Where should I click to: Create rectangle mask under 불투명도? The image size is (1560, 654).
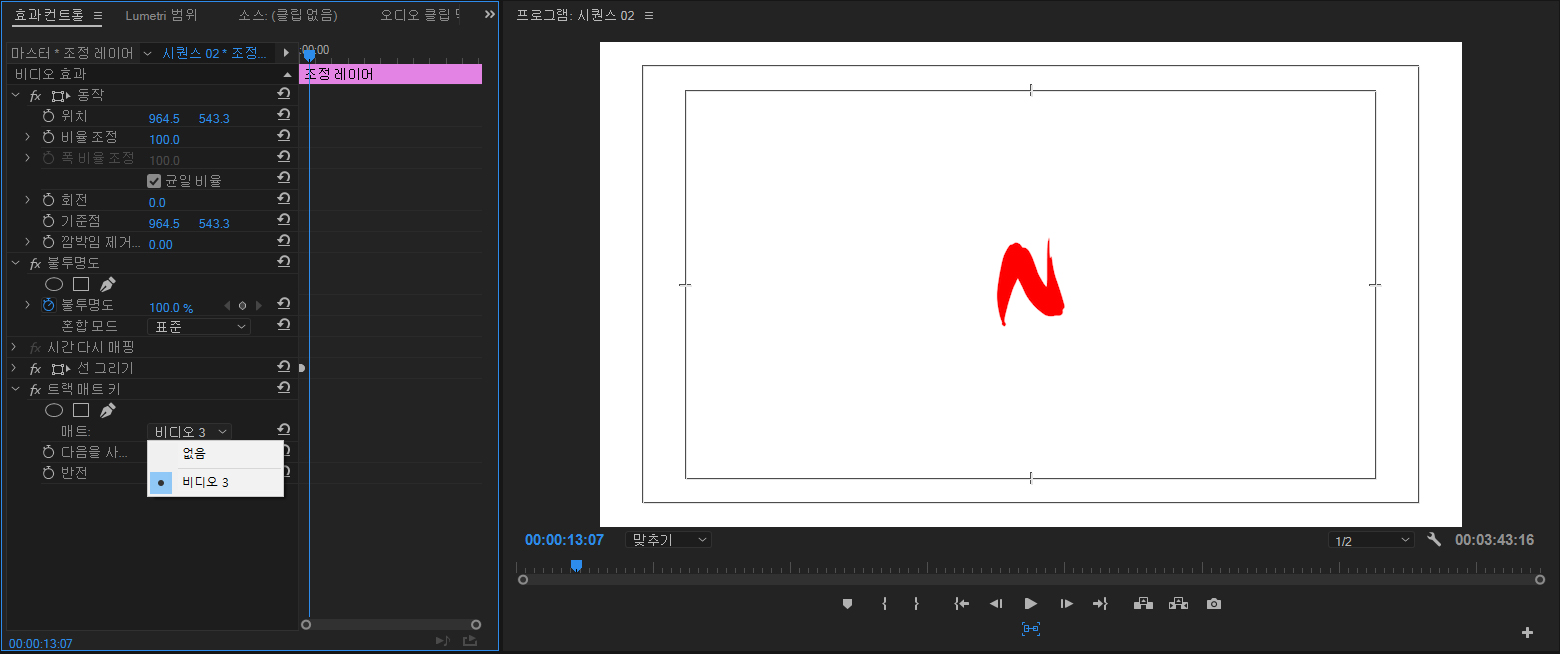click(x=81, y=284)
